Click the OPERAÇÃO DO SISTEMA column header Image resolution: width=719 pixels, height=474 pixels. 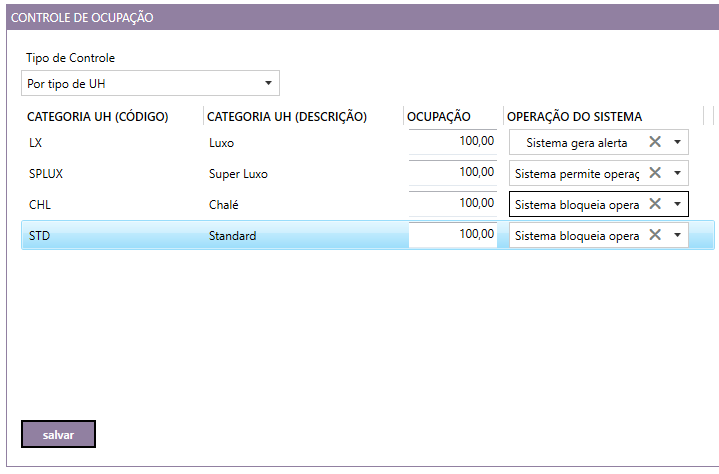click(574, 117)
